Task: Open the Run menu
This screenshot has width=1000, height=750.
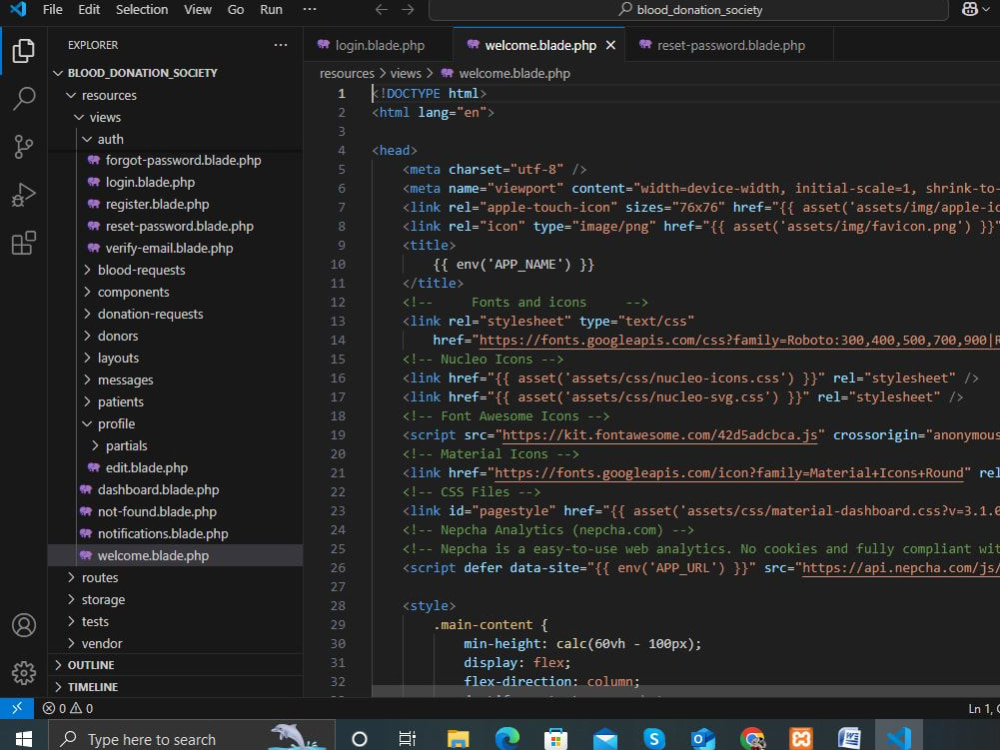Action: click(x=271, y=10)
